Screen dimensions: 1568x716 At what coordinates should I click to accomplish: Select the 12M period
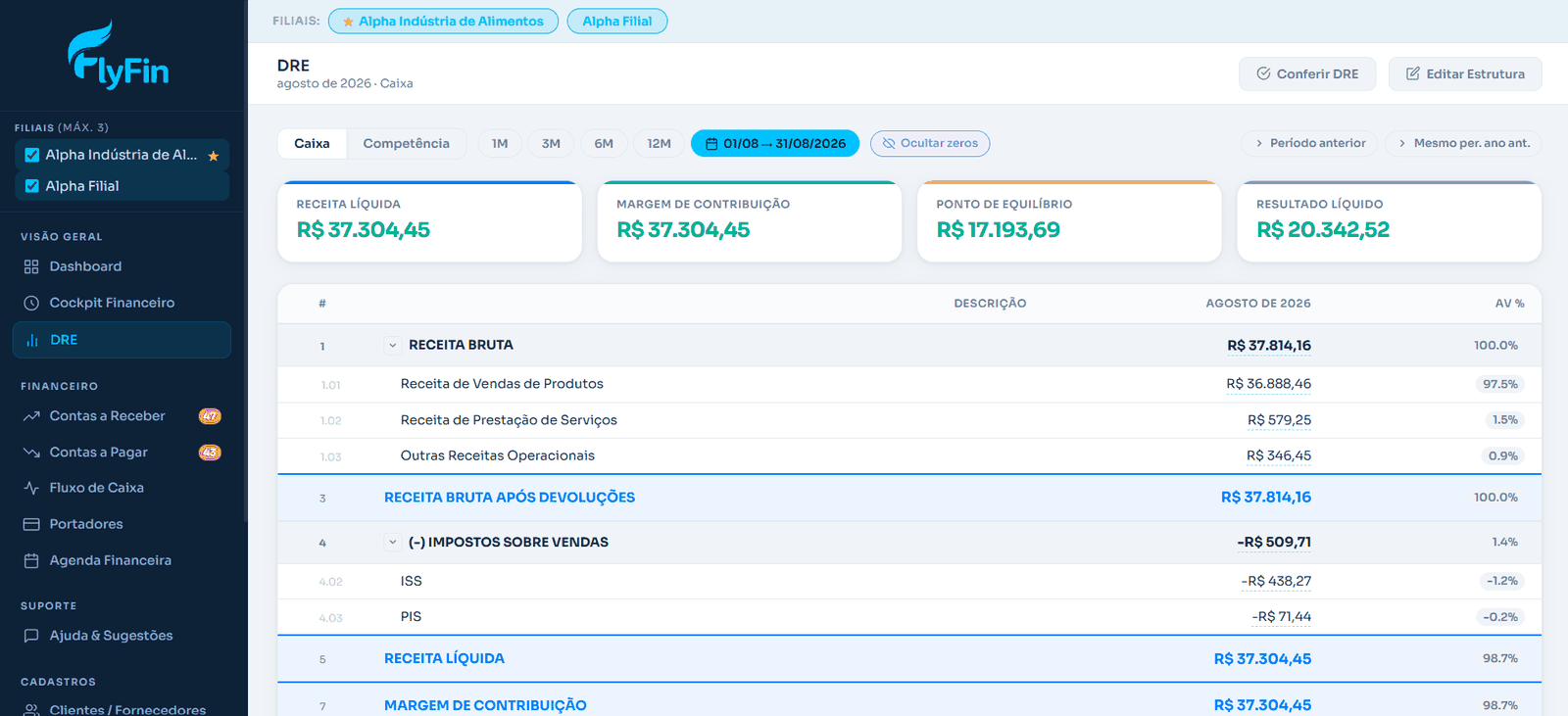(660, 143)
